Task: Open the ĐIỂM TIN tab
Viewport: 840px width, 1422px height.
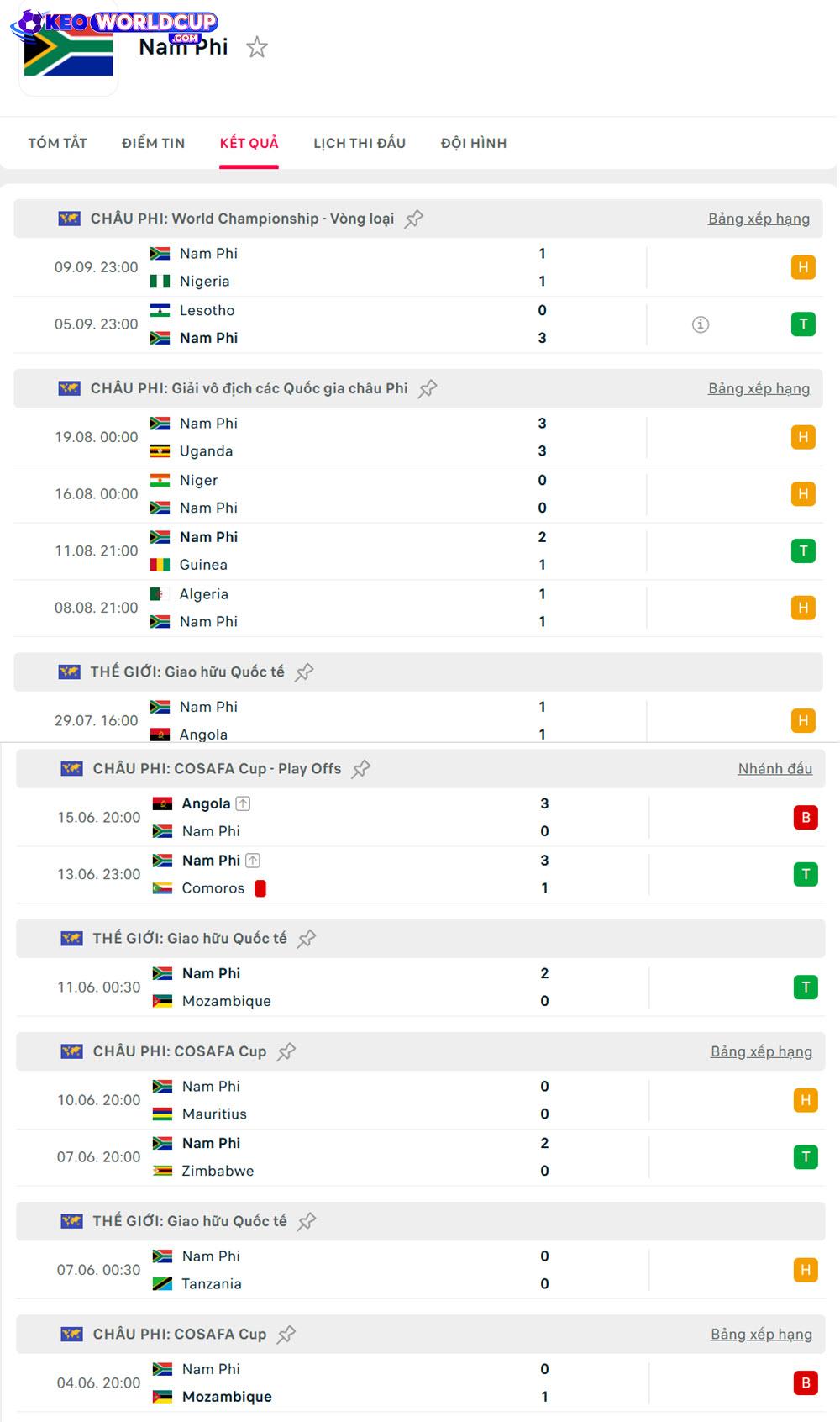Action: (153, 143)
